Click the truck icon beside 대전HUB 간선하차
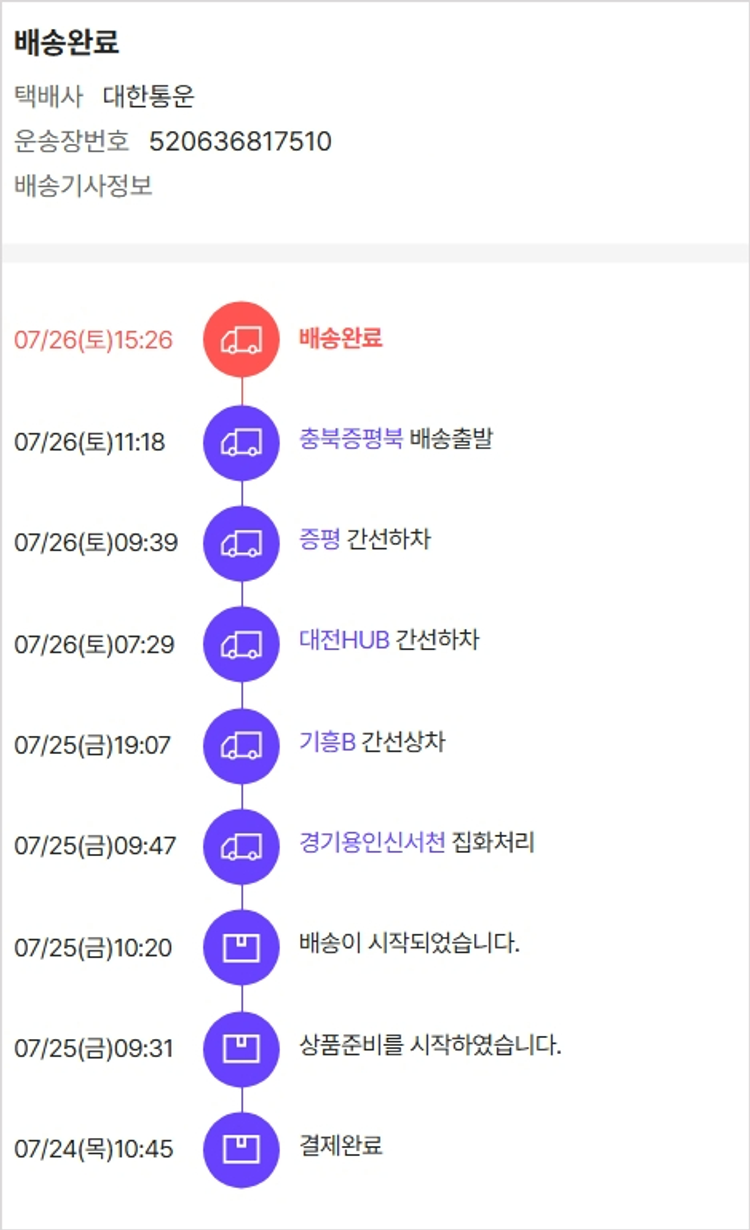 pos(241,644)
